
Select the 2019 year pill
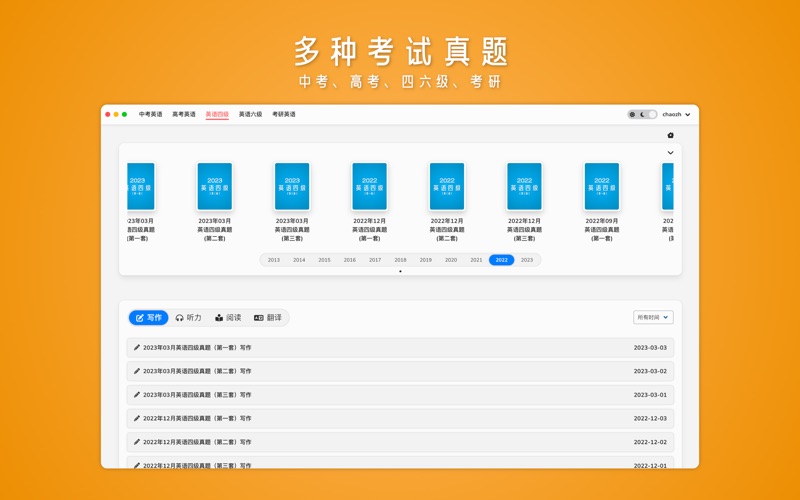click(x=425, y=260)
